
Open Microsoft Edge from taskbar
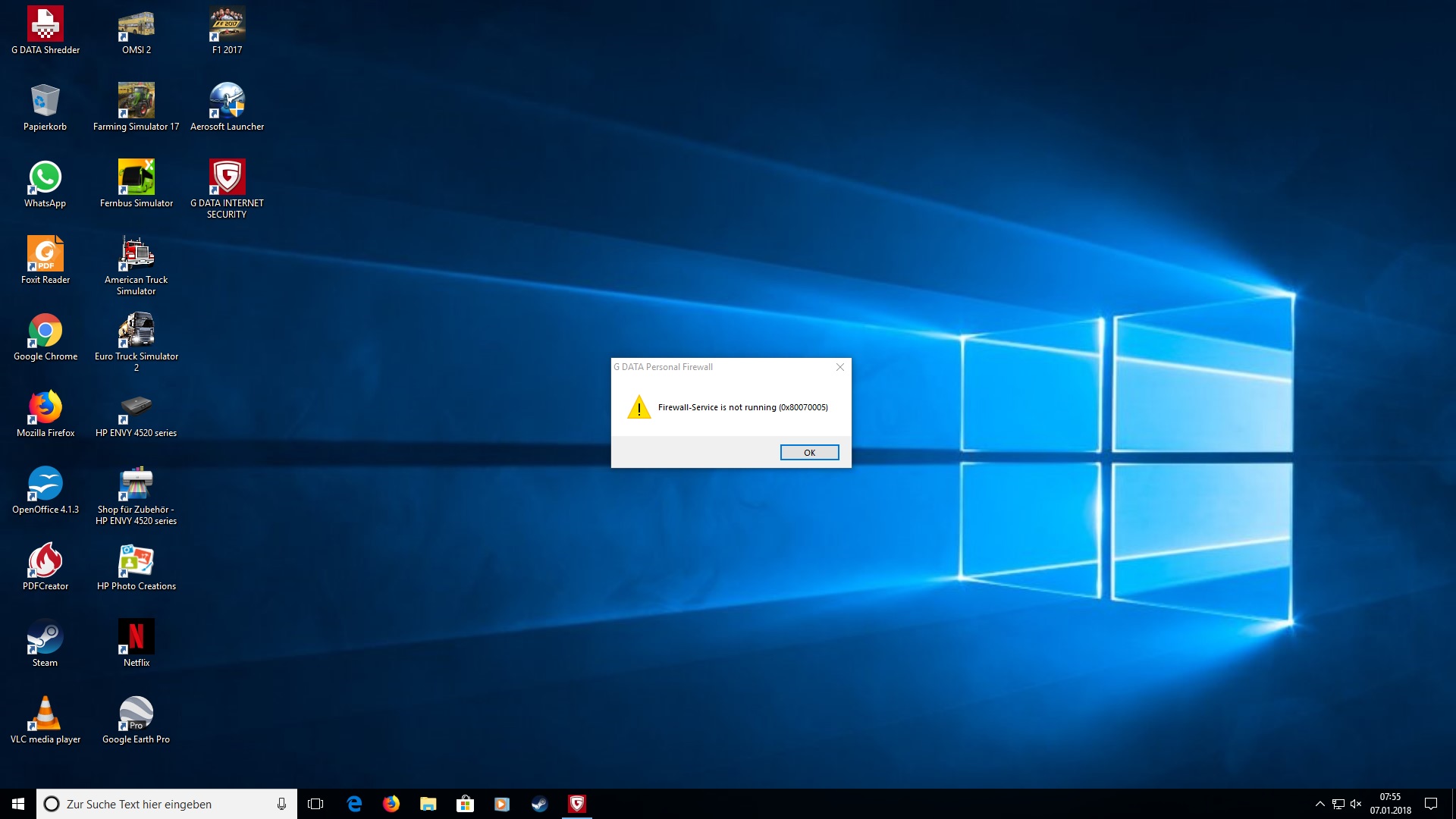[x=354, y=804]
